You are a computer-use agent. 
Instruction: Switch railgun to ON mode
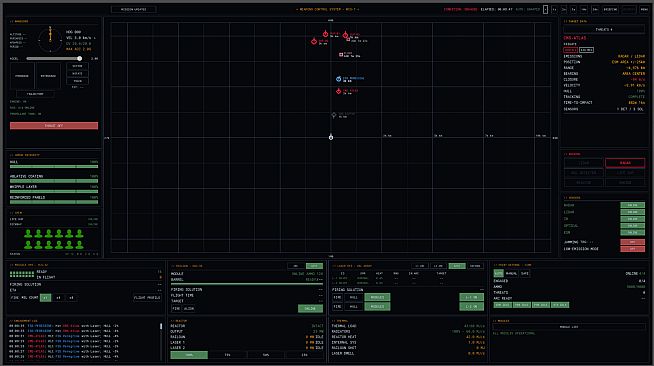[x=296, y=266]
